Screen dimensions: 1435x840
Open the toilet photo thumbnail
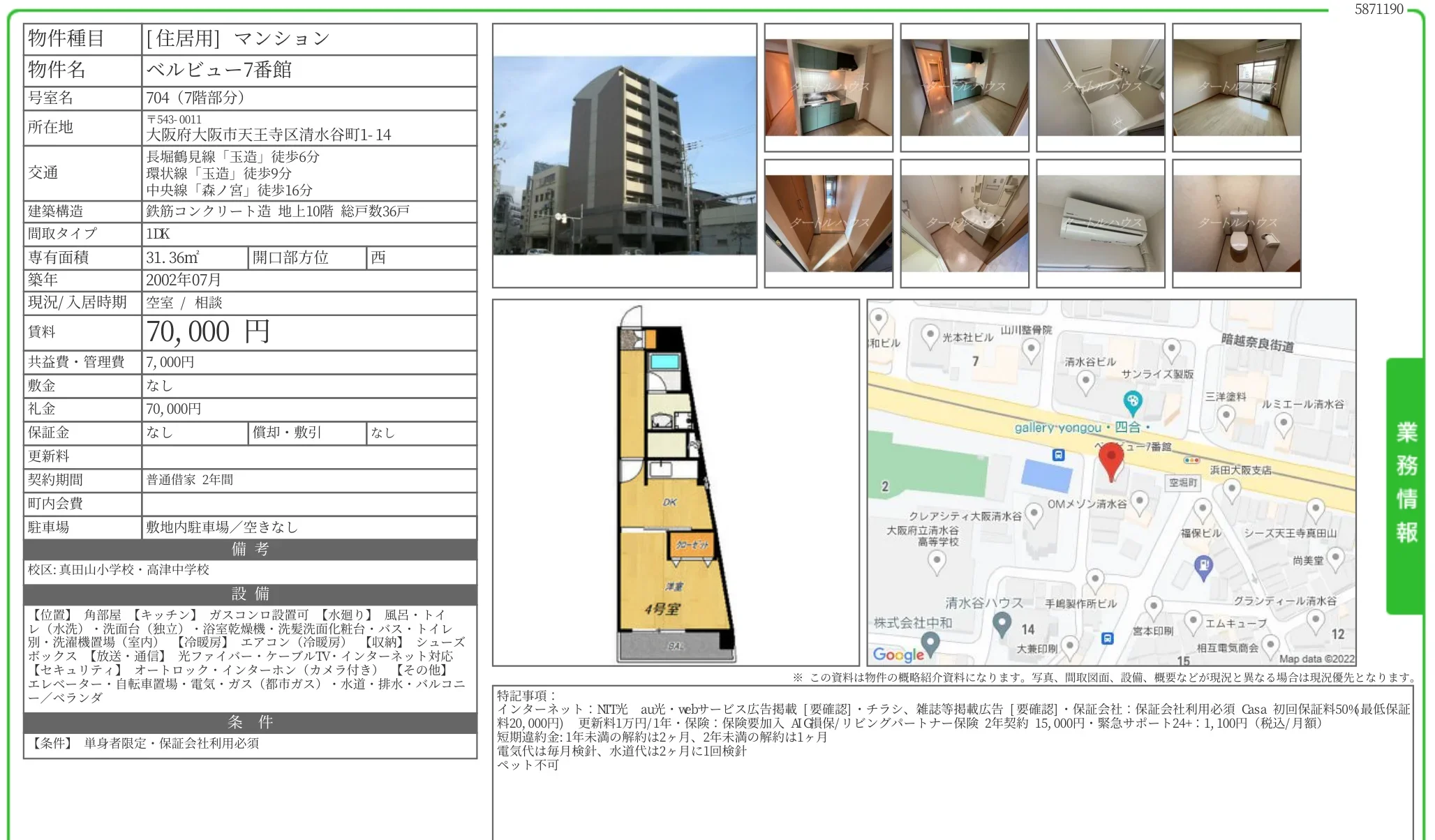[1236, 223]
